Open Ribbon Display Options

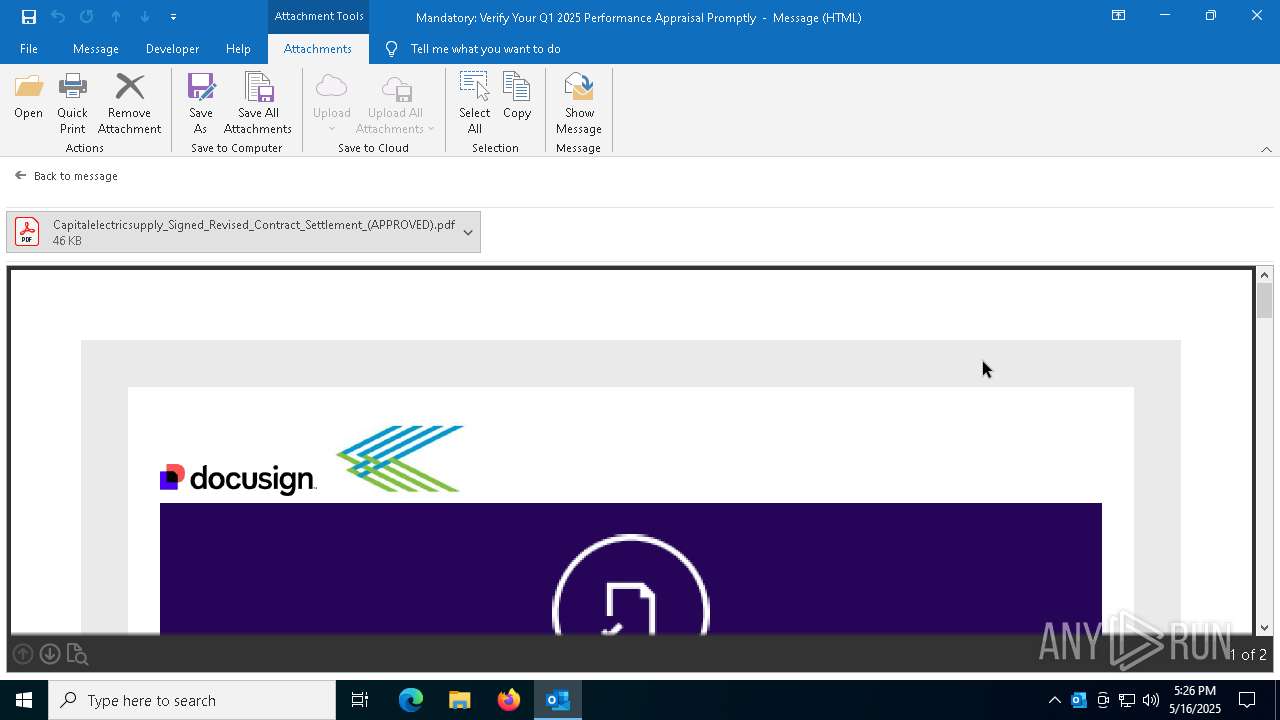point(1118,16)
